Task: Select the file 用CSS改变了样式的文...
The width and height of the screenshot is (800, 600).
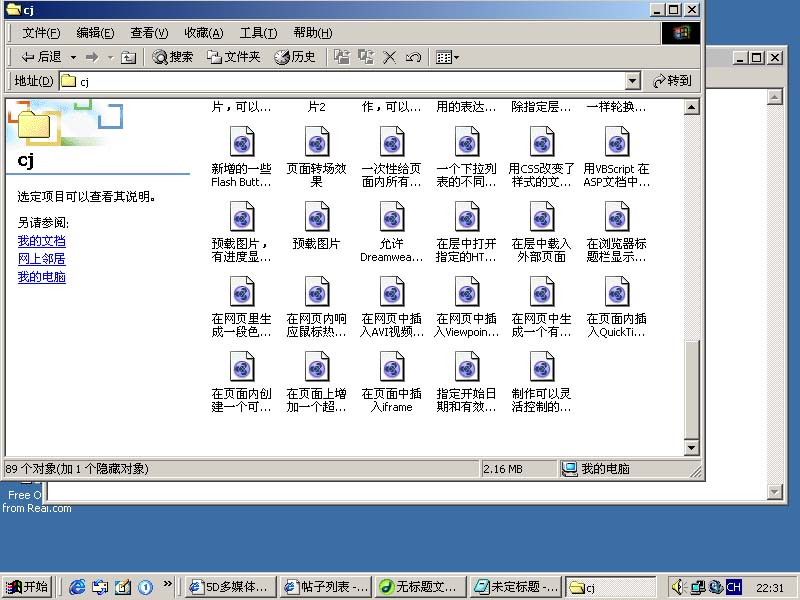Action: point(542,157)
